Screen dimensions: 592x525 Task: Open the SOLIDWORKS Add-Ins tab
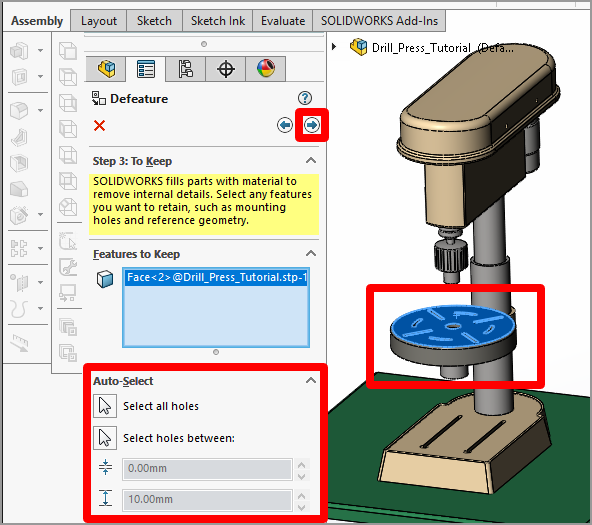379,21
